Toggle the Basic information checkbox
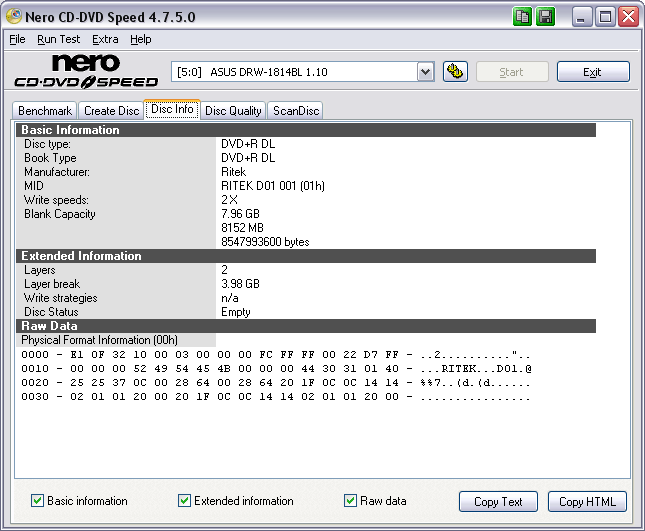 tap(37, 501)
